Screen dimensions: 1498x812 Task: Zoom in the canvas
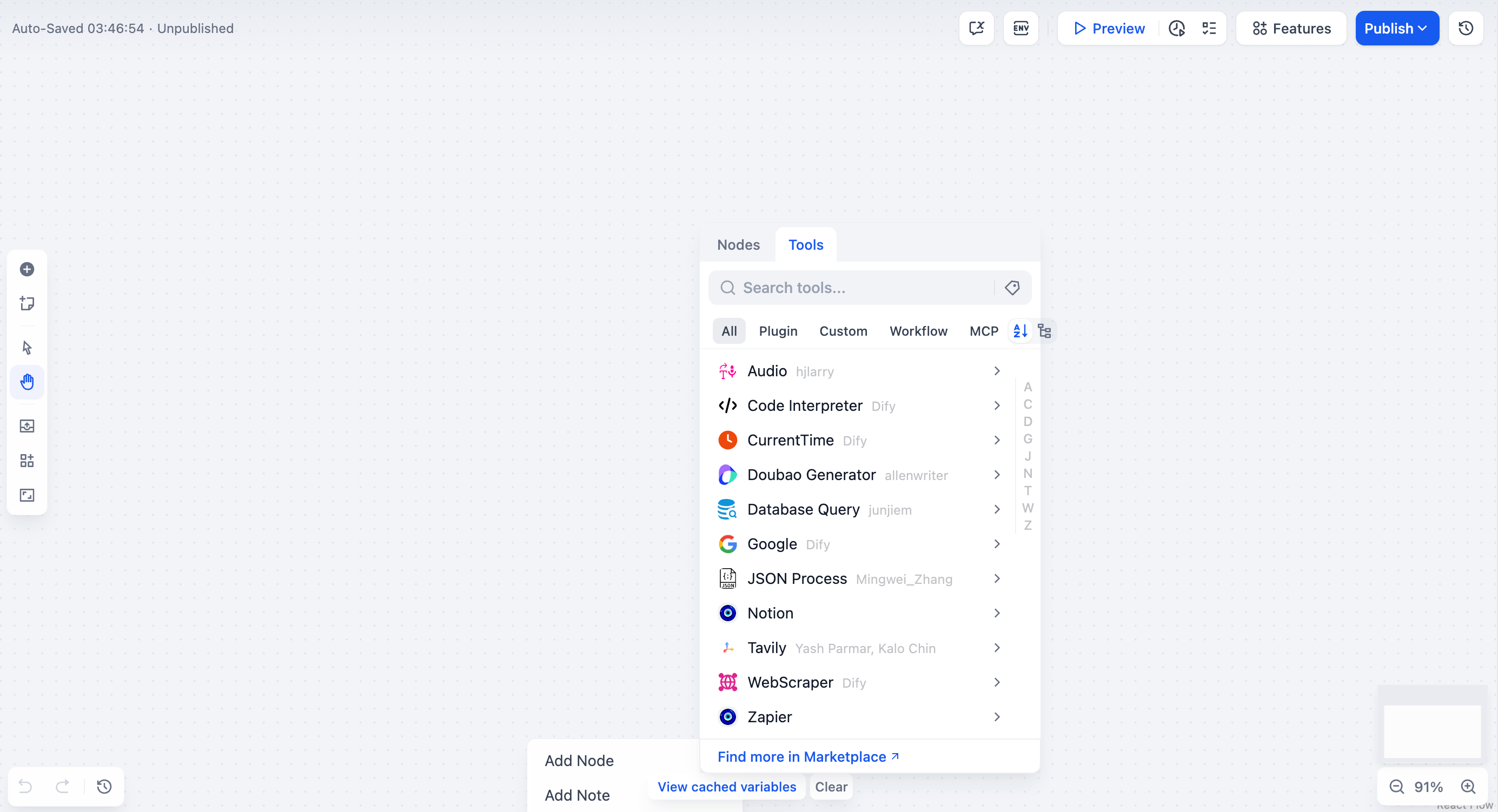tap(1468, 787)
